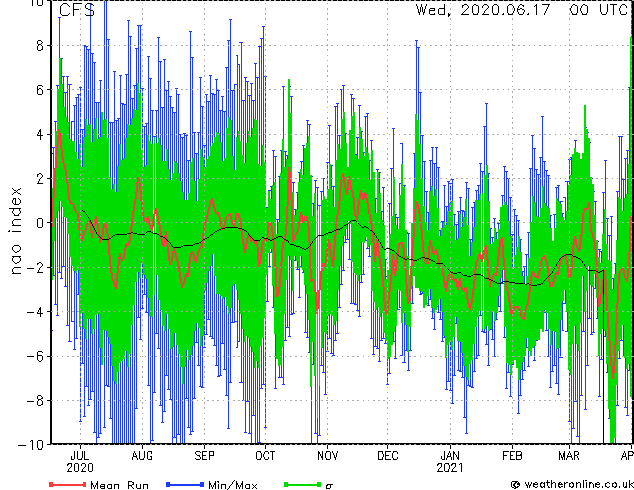This screenshot has height=490, width=634.
Task: Click the "nao index" axis title
Action: pos(15,231)
